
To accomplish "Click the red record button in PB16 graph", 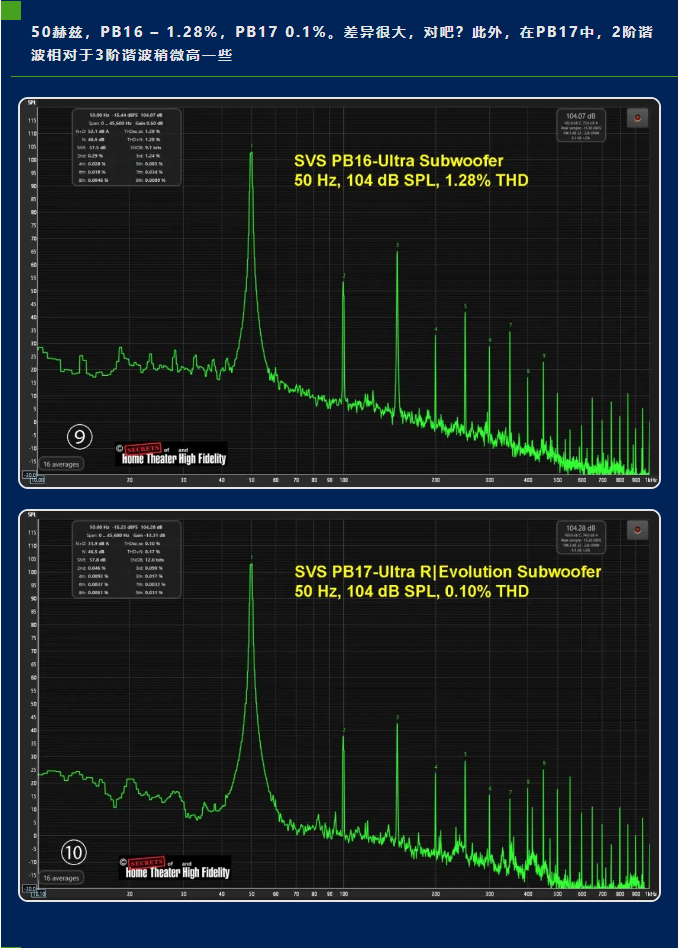I will (x=637, y=118).
